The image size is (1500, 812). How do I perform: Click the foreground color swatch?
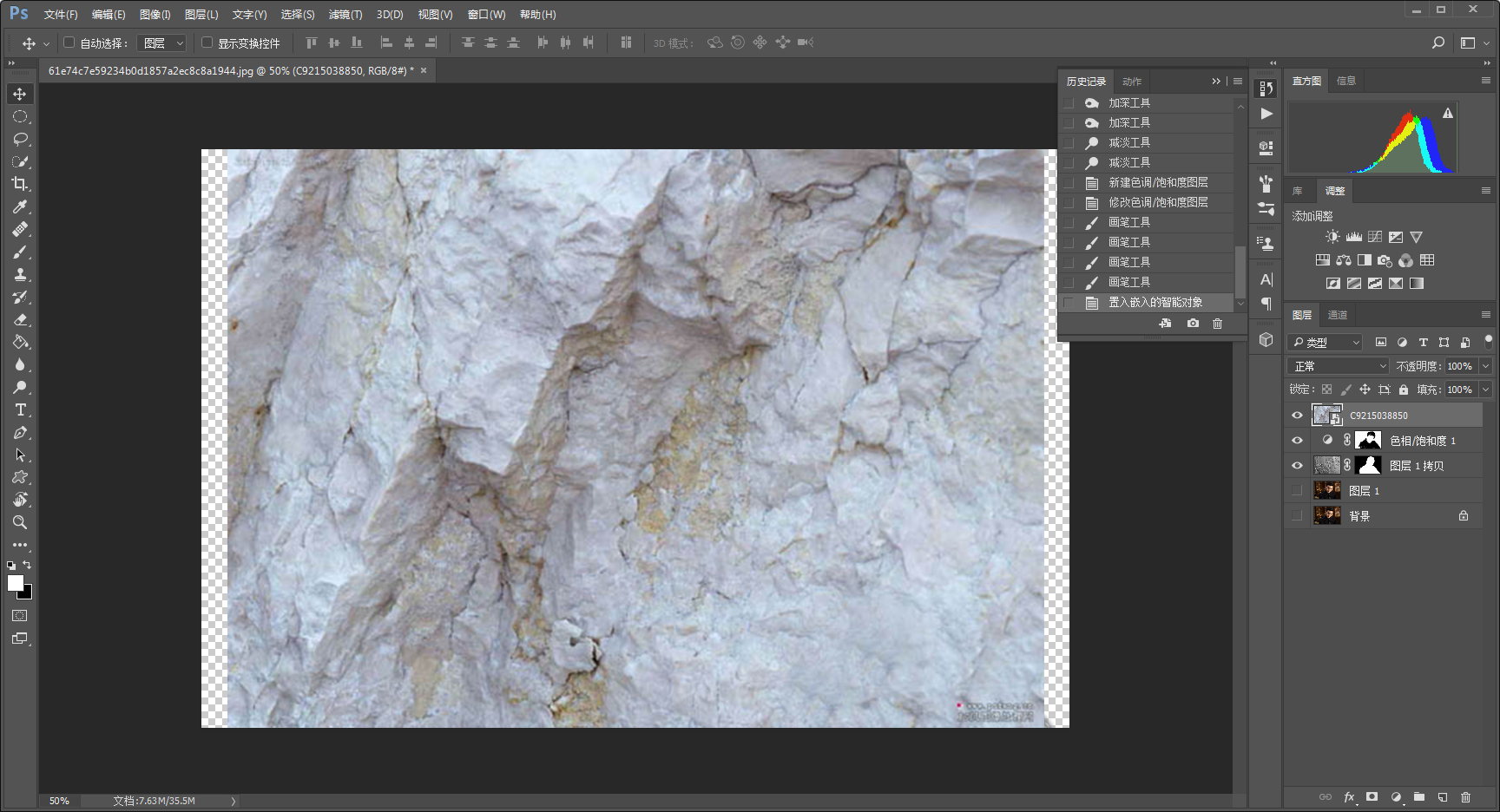15,583
